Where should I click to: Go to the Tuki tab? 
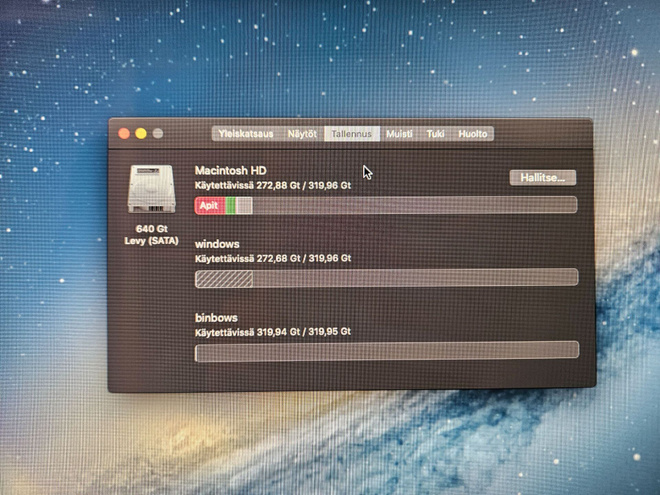click(x=435, y=134)
